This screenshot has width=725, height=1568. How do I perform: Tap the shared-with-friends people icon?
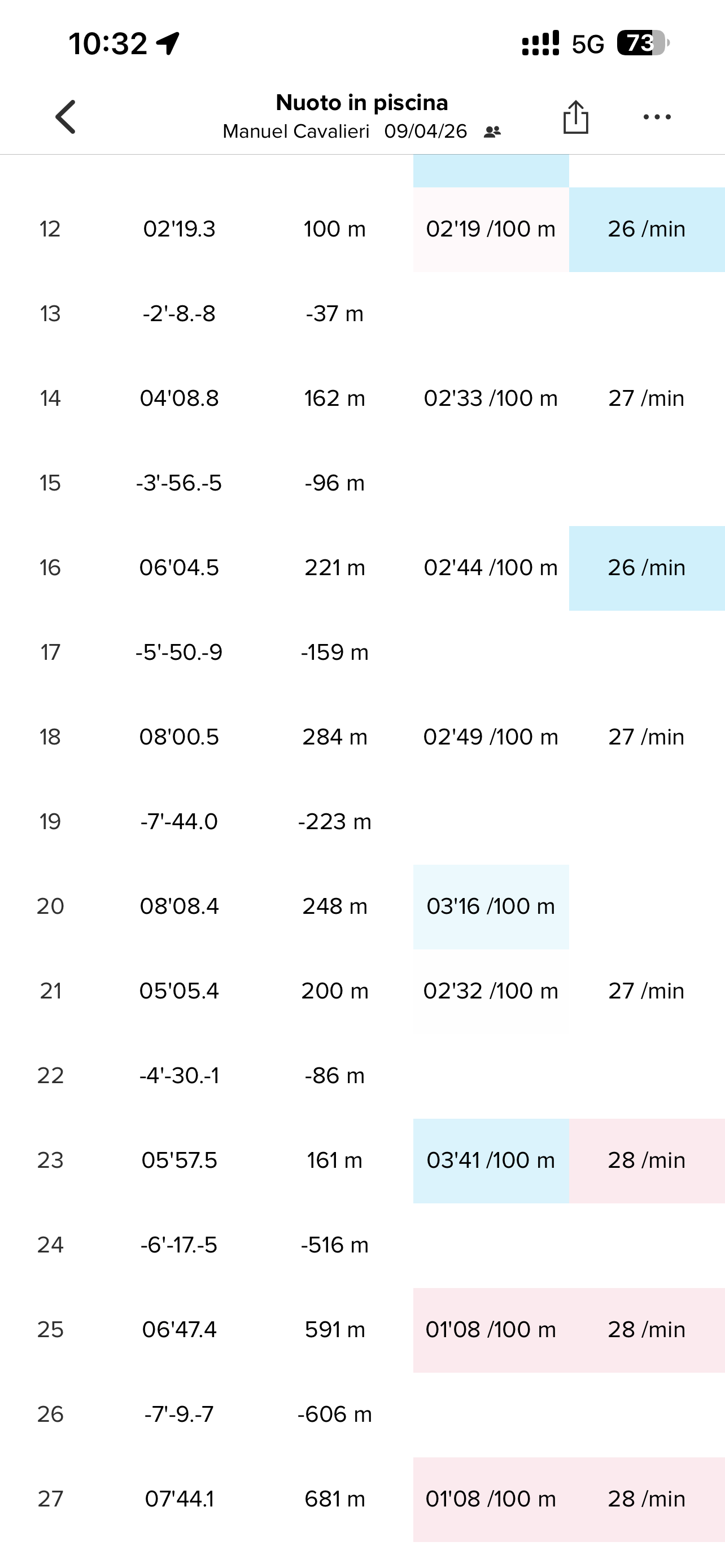[x=492, y=132]
